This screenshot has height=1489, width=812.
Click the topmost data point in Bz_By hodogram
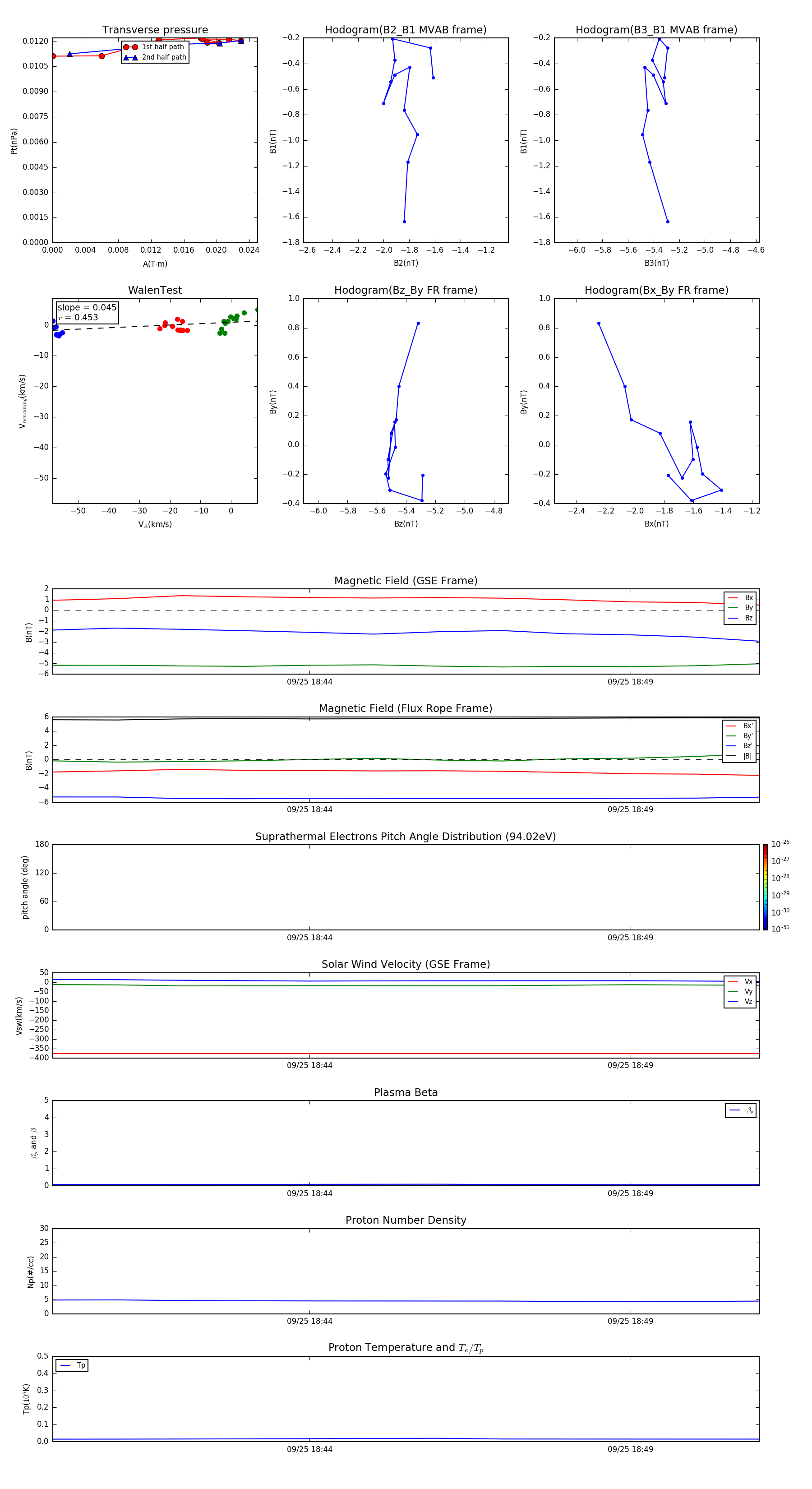tap(419, 324)
